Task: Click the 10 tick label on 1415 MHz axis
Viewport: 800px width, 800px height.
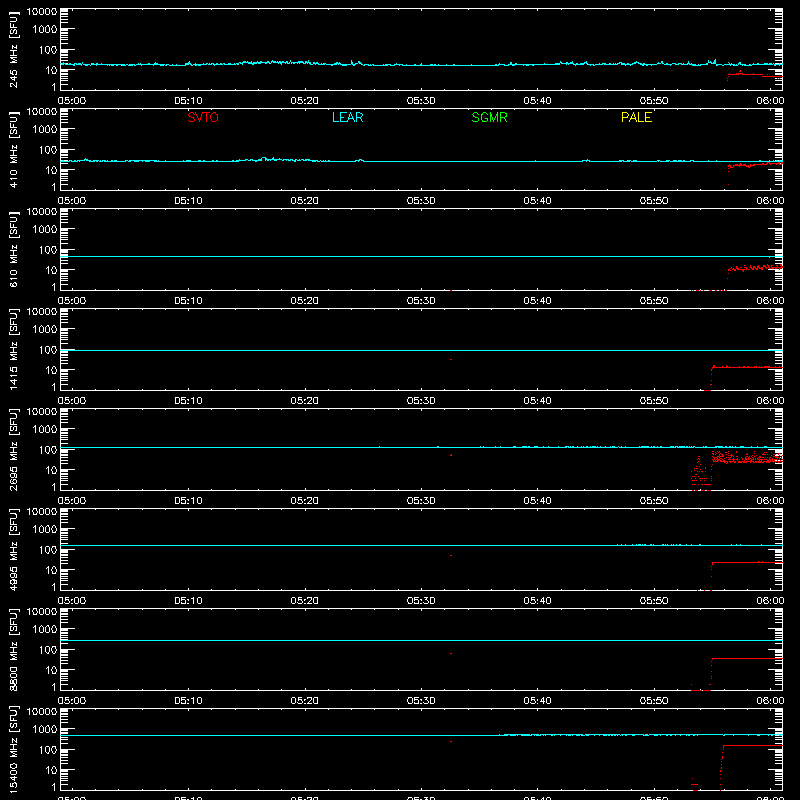Action: 51,370
